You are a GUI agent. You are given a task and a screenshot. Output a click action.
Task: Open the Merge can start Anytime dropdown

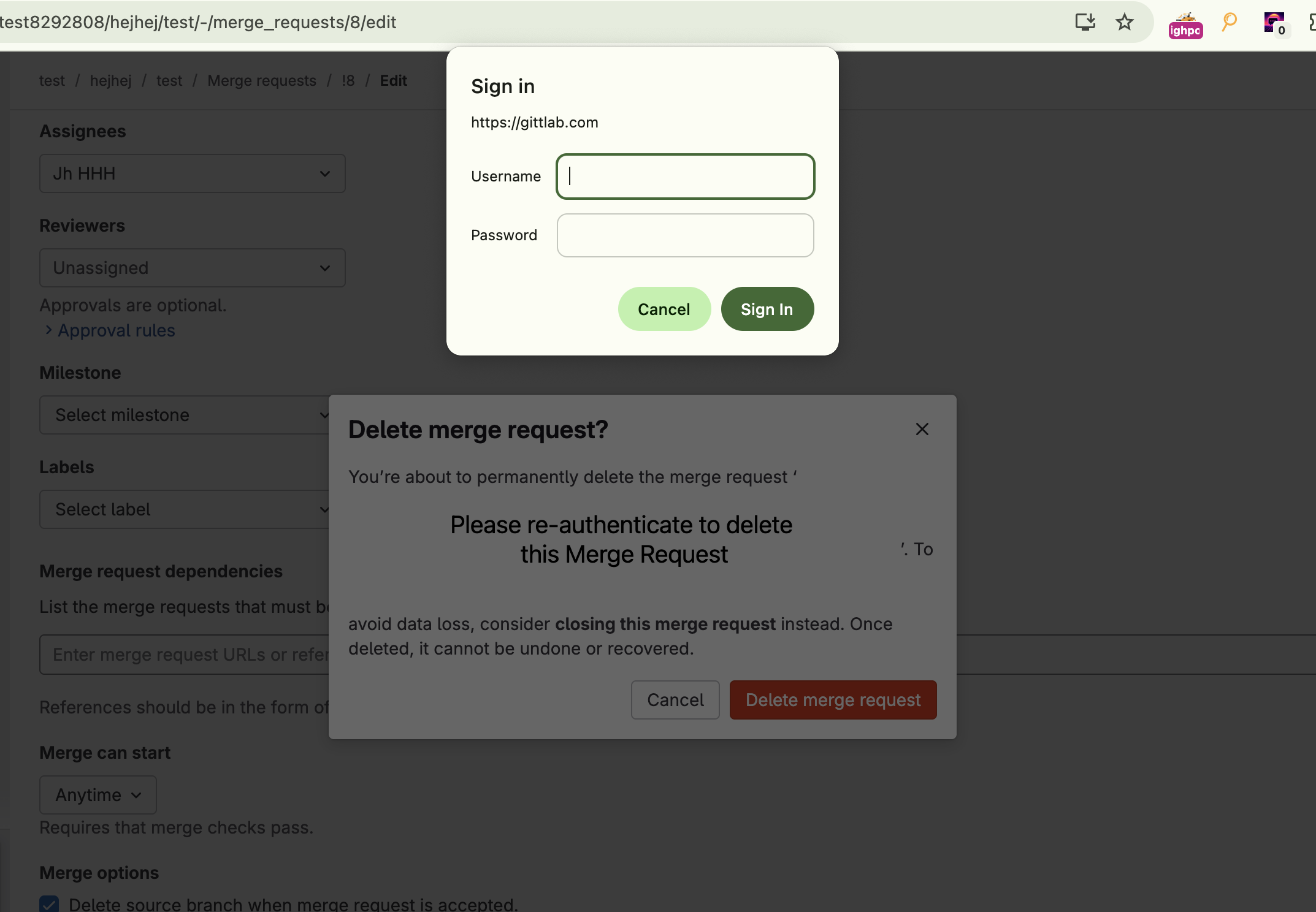(x=98, y=795)
